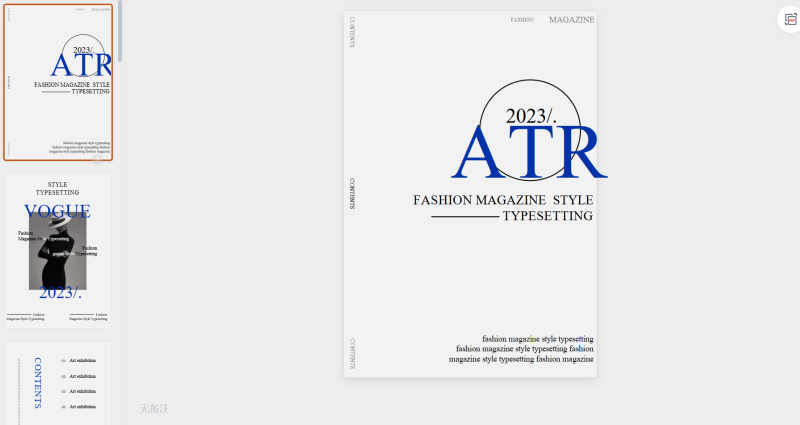Select the MAGAZINE header on main slide
800x425 pixels.
571,20
